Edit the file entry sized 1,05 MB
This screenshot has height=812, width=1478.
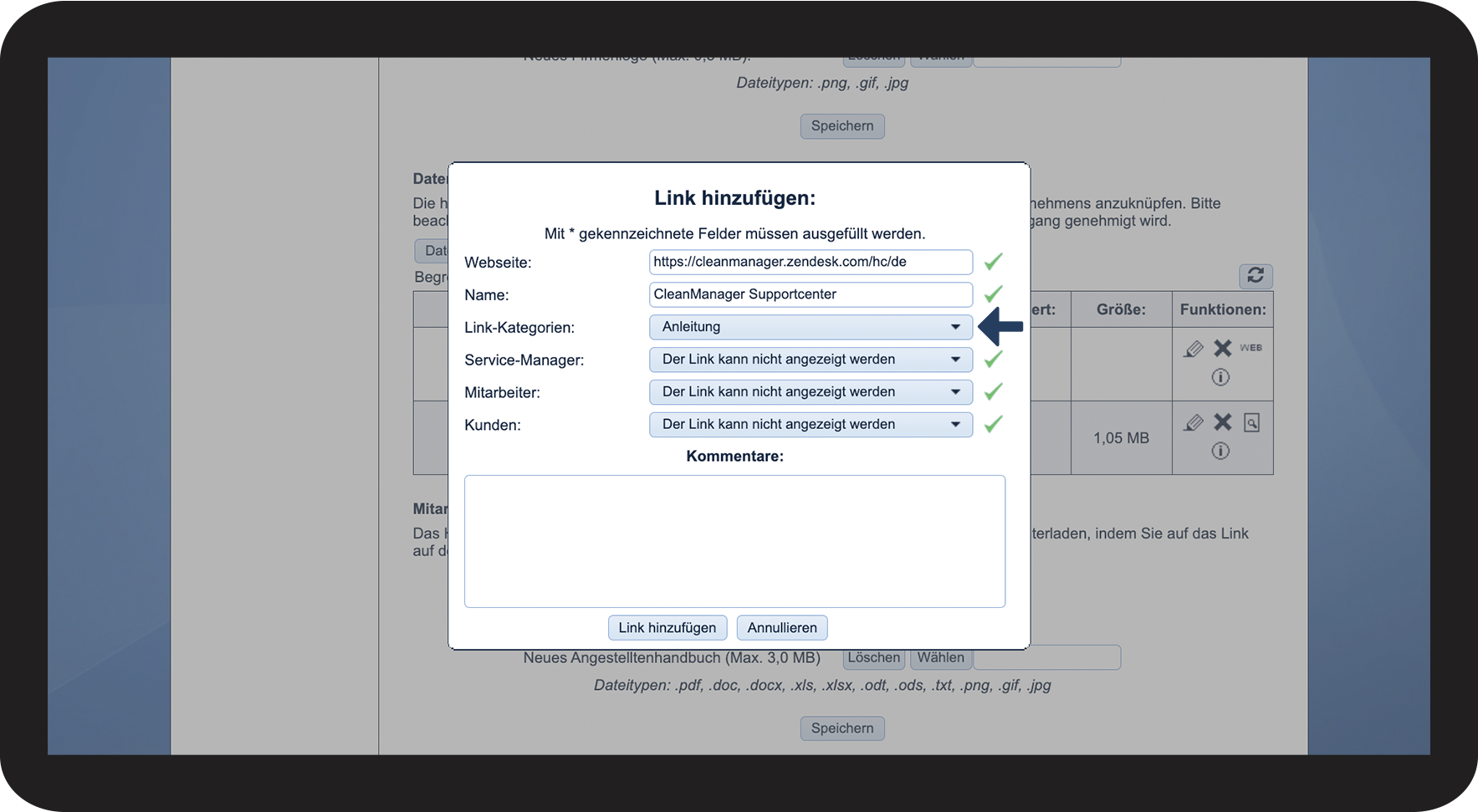coord(1194,422)
